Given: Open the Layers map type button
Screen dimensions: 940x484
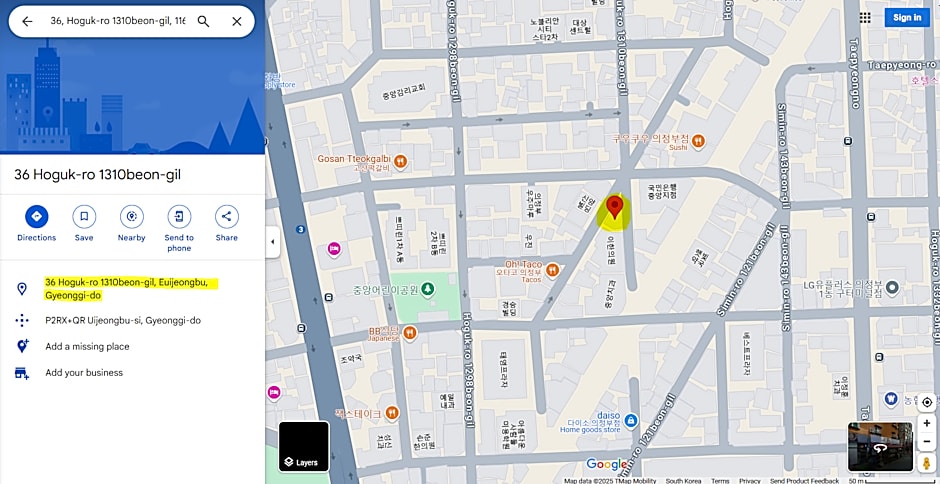Looking at the screenshot, I should (x=304, y=446).
